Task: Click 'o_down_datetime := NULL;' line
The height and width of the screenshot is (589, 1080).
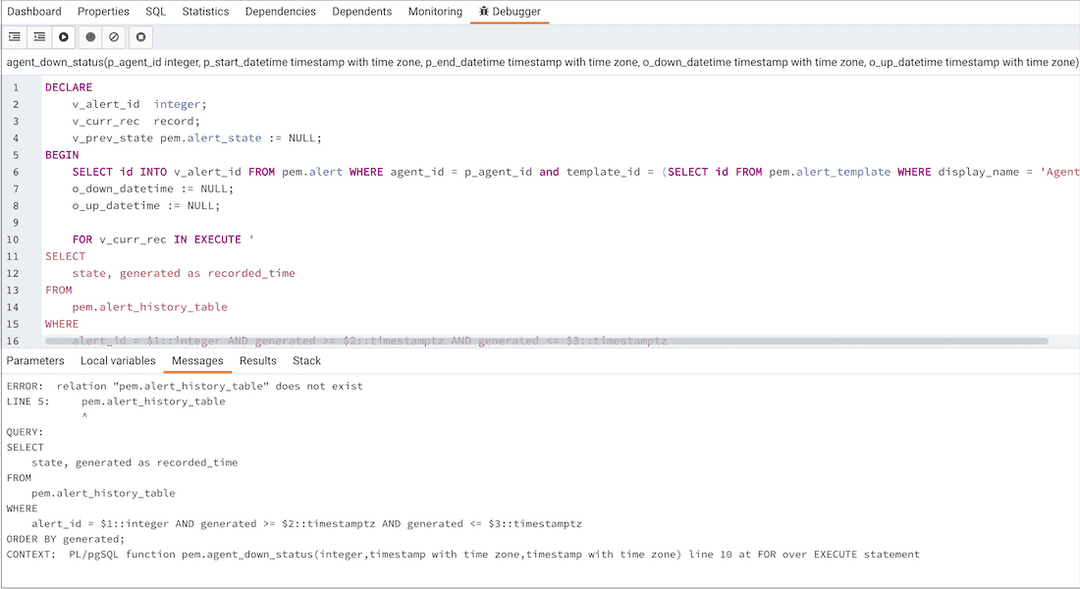Action: (153, 189)
